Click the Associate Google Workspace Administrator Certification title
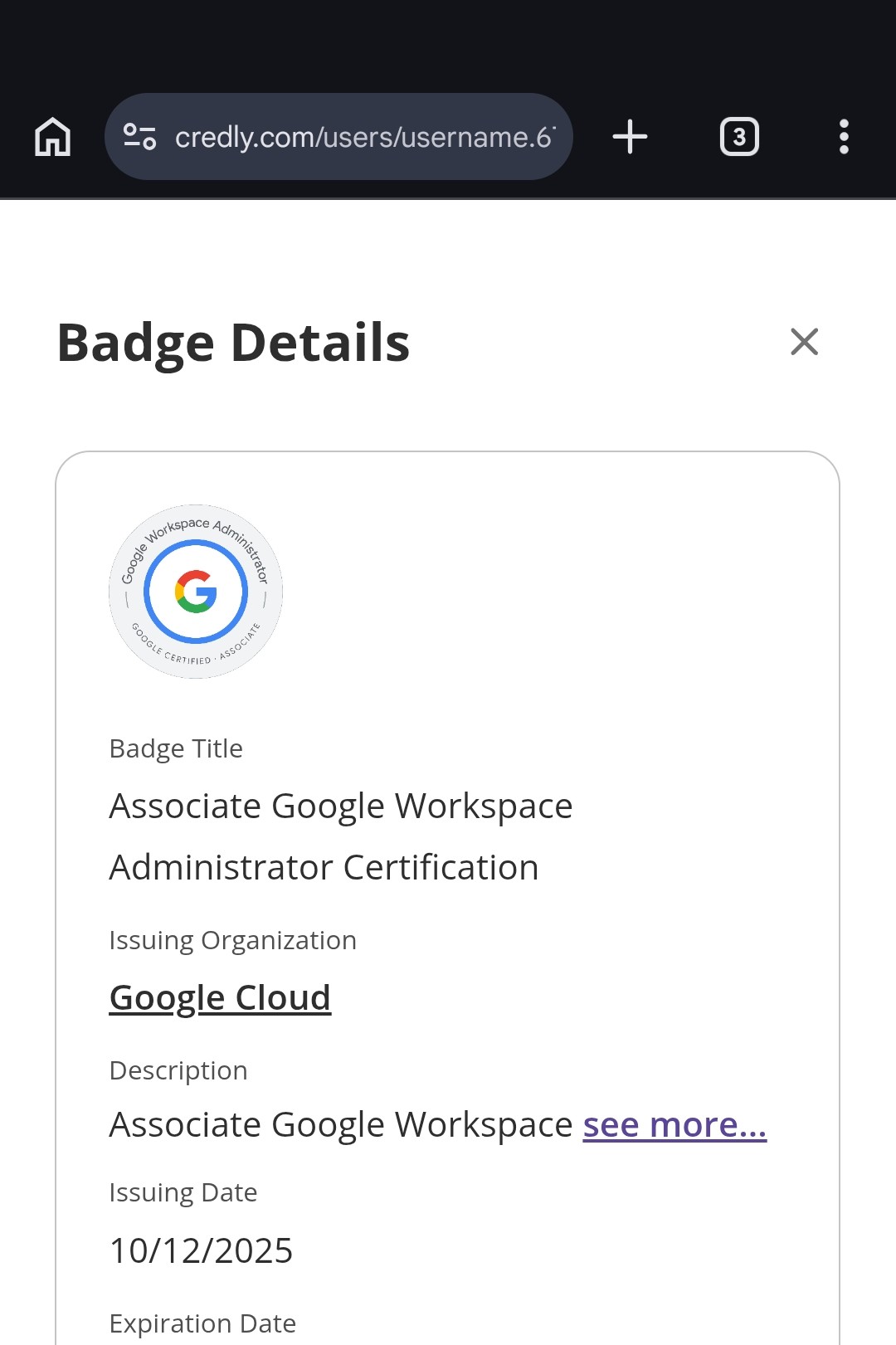 click(340, 836)
